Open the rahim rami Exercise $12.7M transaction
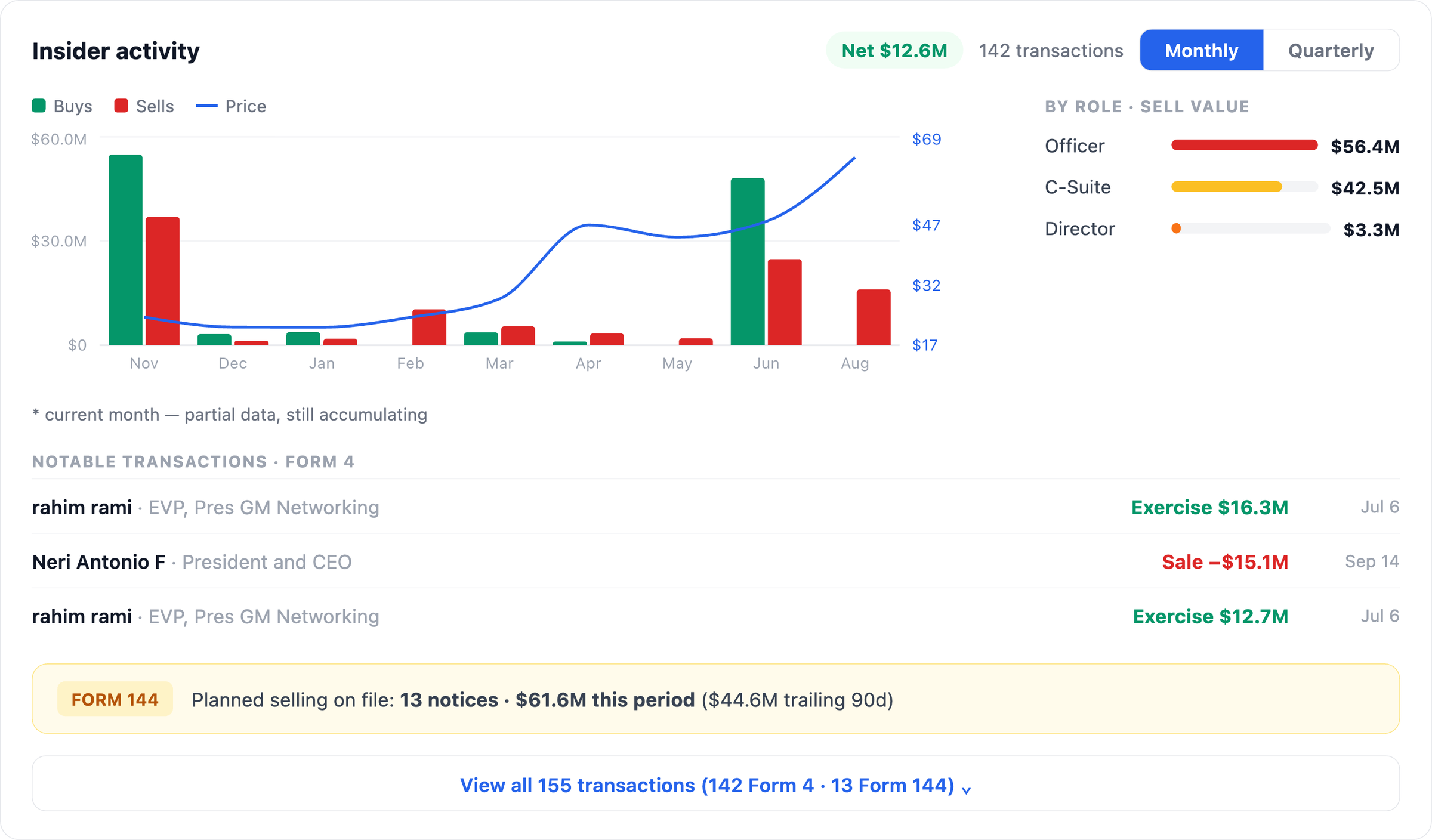 (715, 616)
